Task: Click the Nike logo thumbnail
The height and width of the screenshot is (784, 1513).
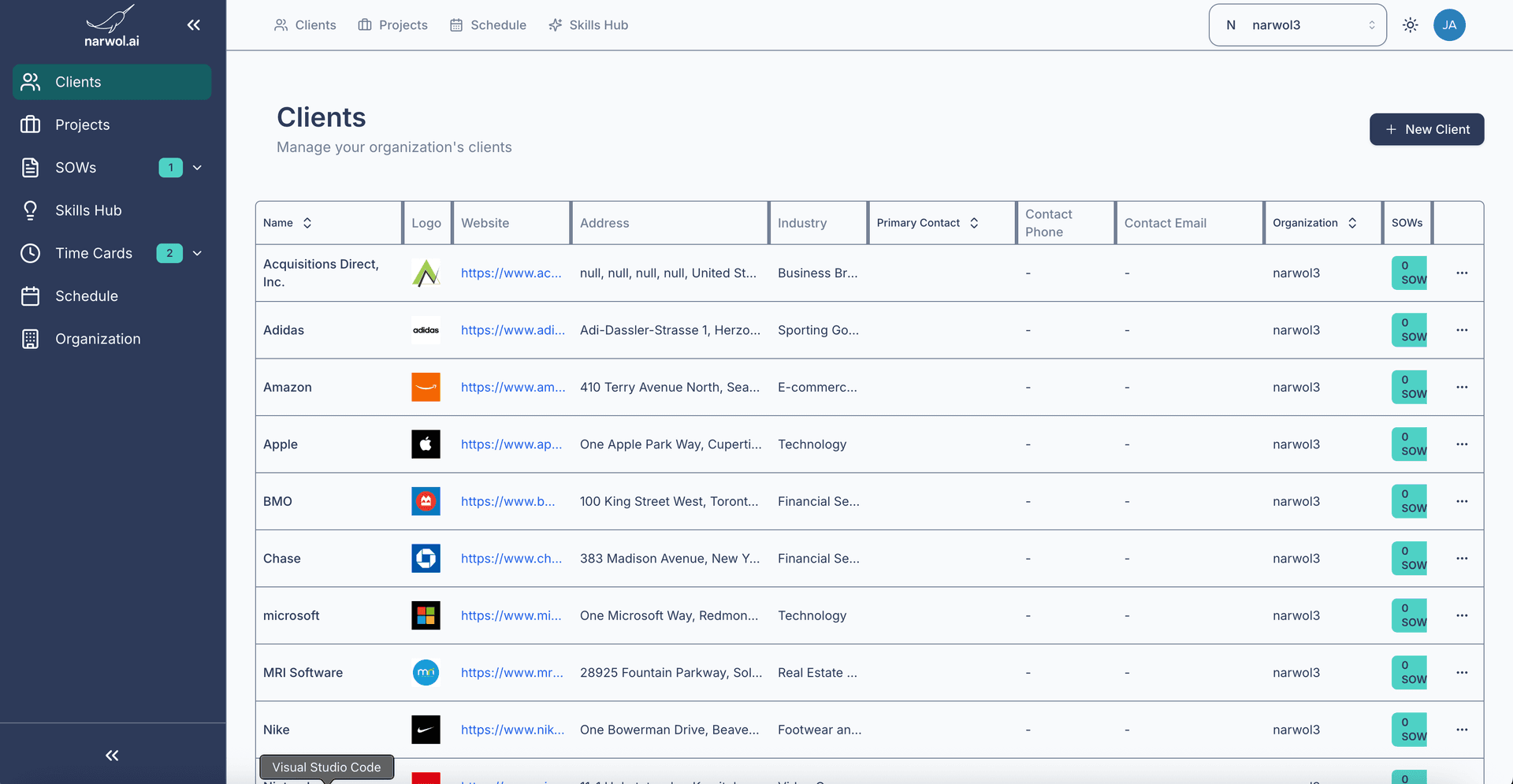Action: click(x=426, y=730)
